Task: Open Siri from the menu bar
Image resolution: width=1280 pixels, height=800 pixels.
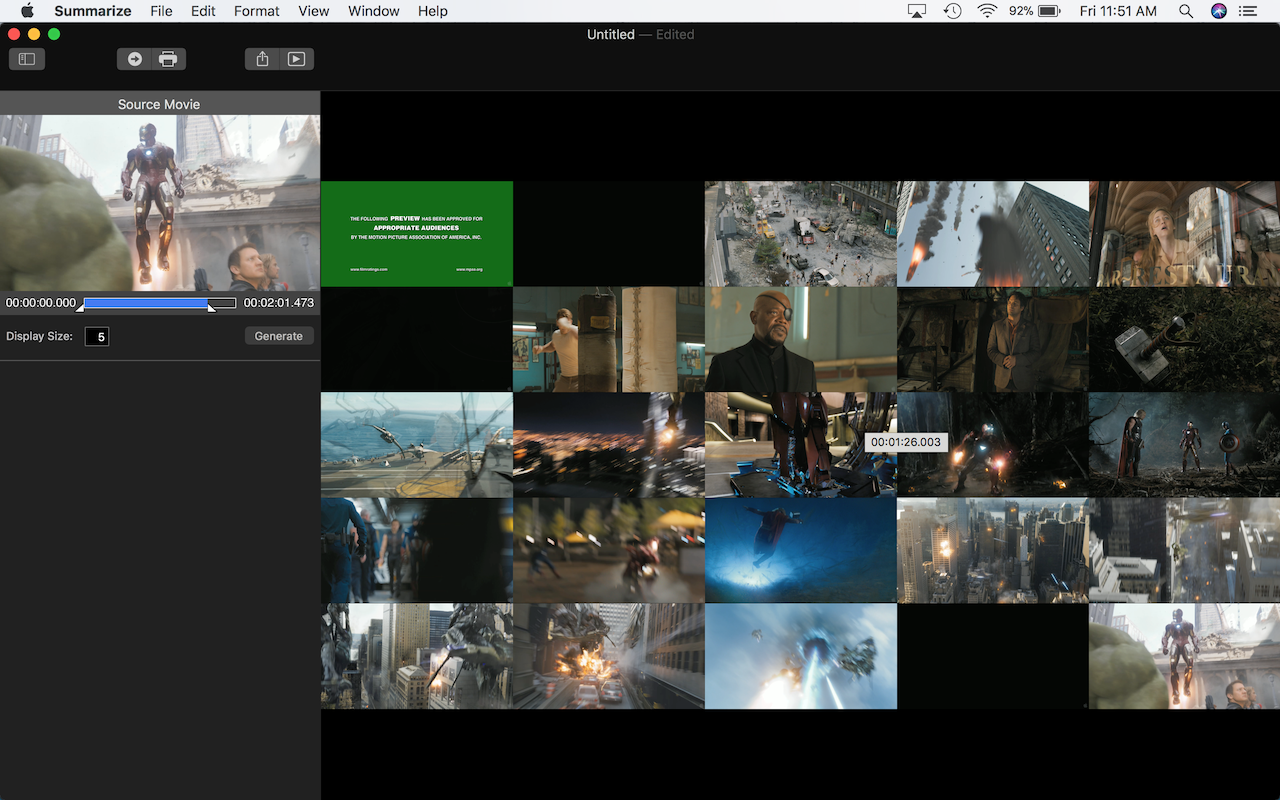Action: tap(1218, 11)
